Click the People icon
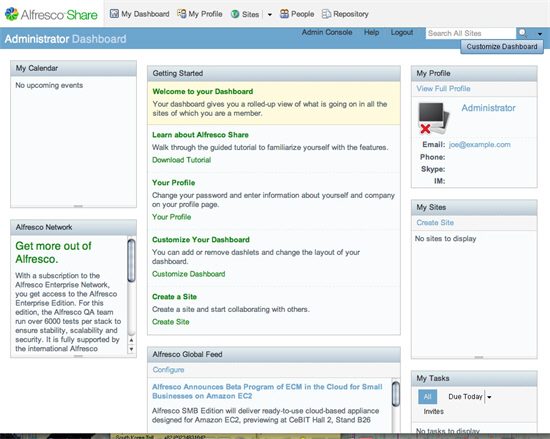Viewport: 550px width, 439px height. pos(284,14)
